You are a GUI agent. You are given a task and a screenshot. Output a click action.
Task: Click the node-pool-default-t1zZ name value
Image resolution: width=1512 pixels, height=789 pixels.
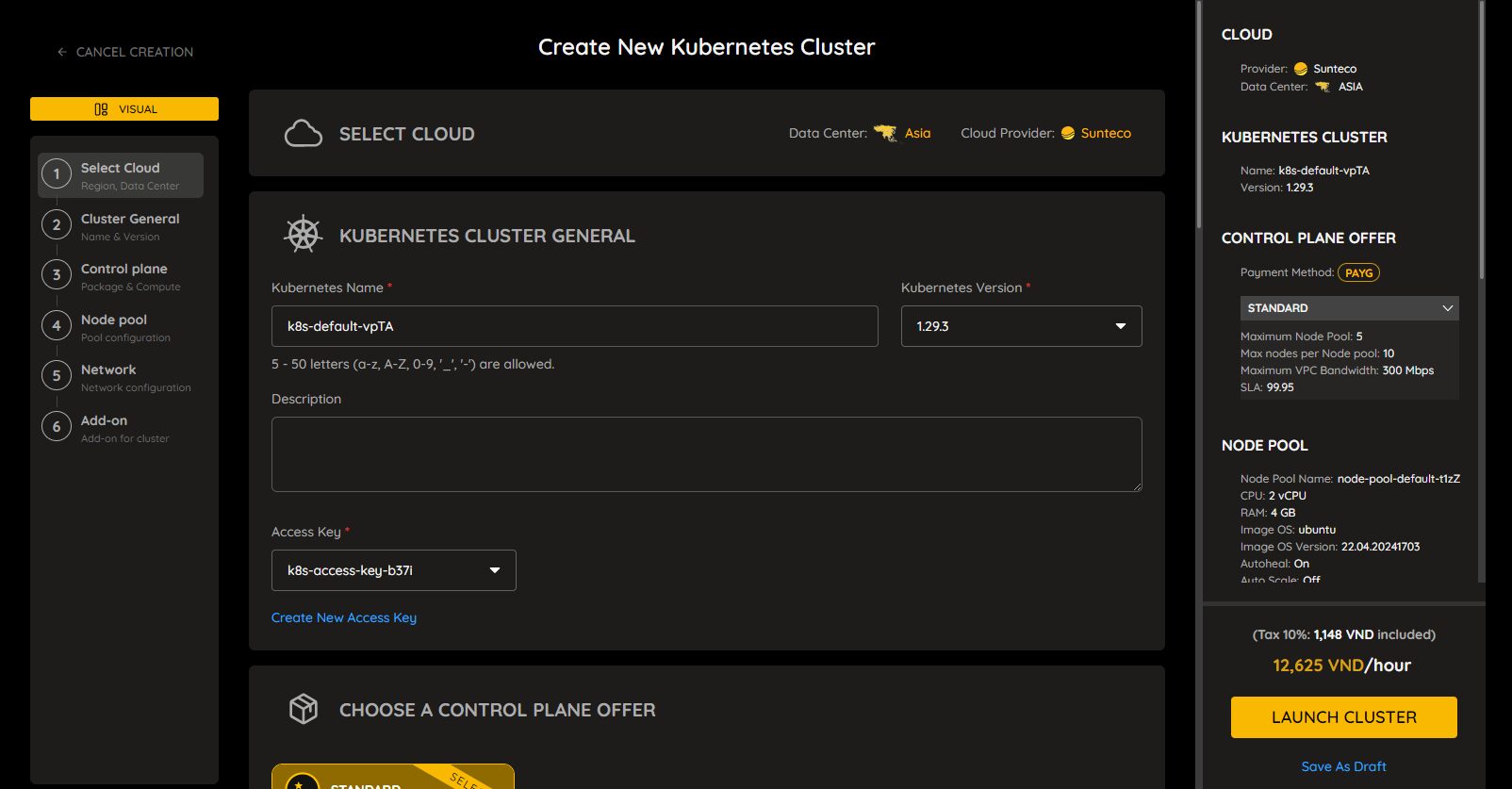point(1399,479)
